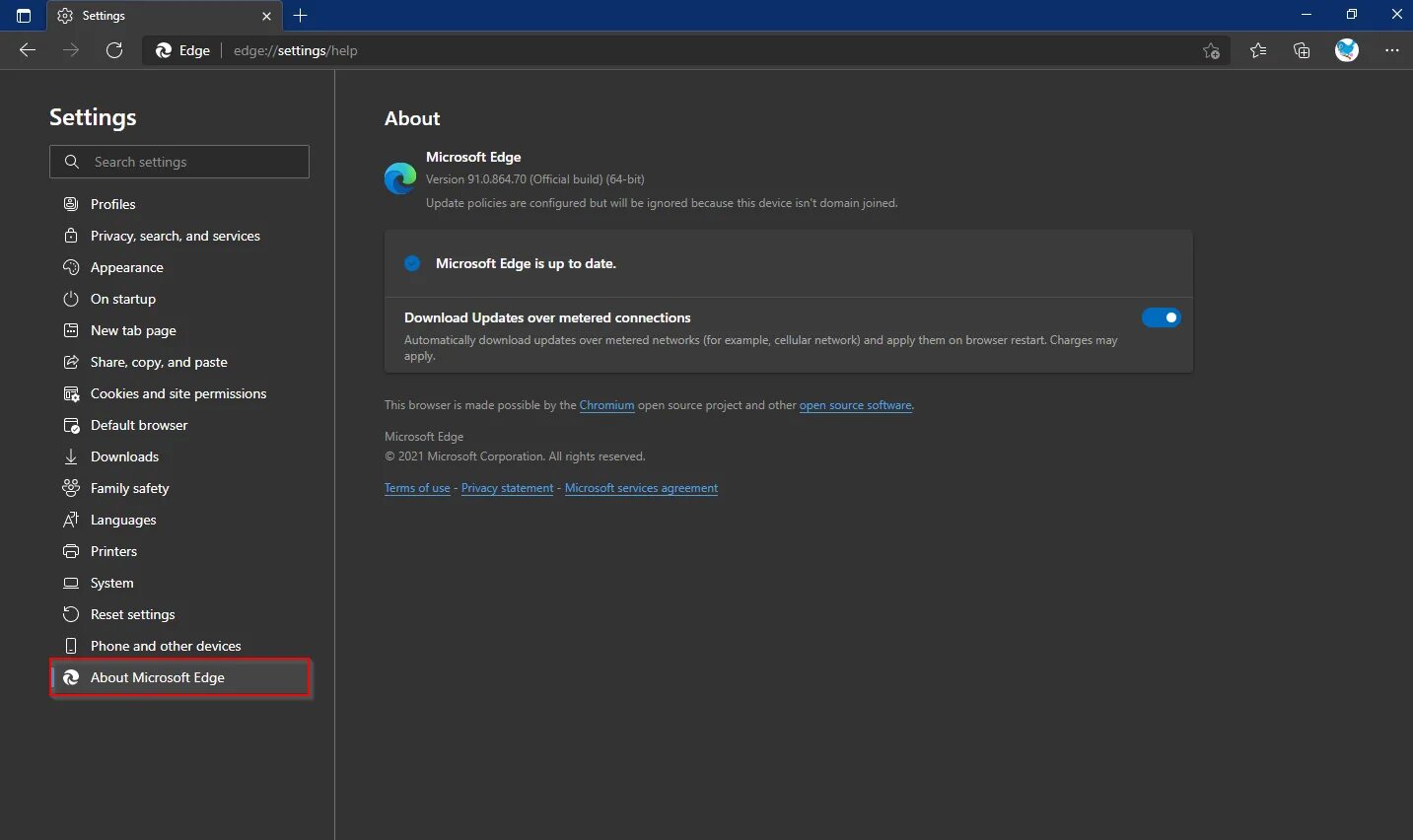The height and width of the screenshot is (840, 1413).
Task: Refresh the page with reload icon
Action: click(114, 50)
